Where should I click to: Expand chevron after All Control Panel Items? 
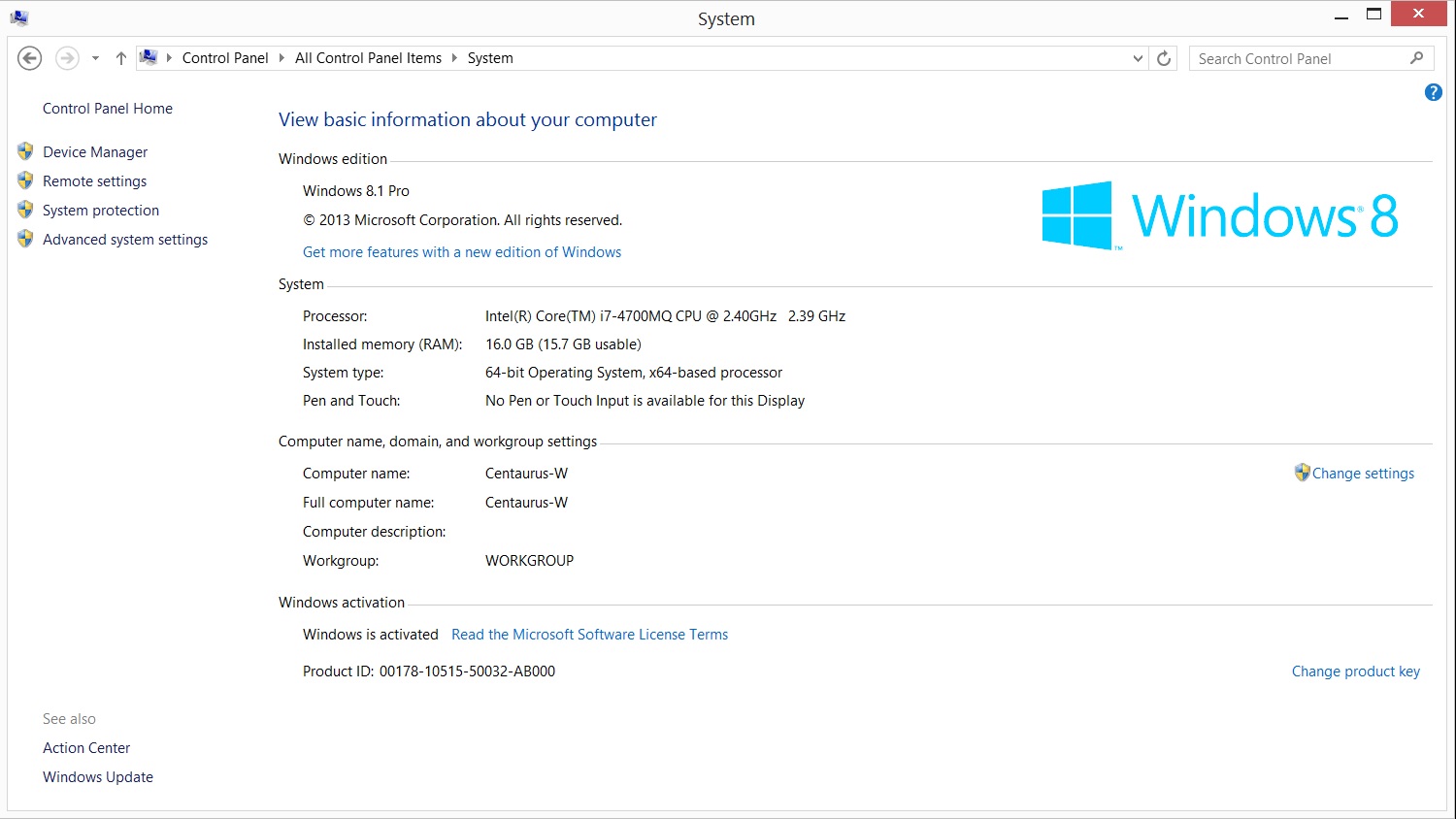click(454, 58)
